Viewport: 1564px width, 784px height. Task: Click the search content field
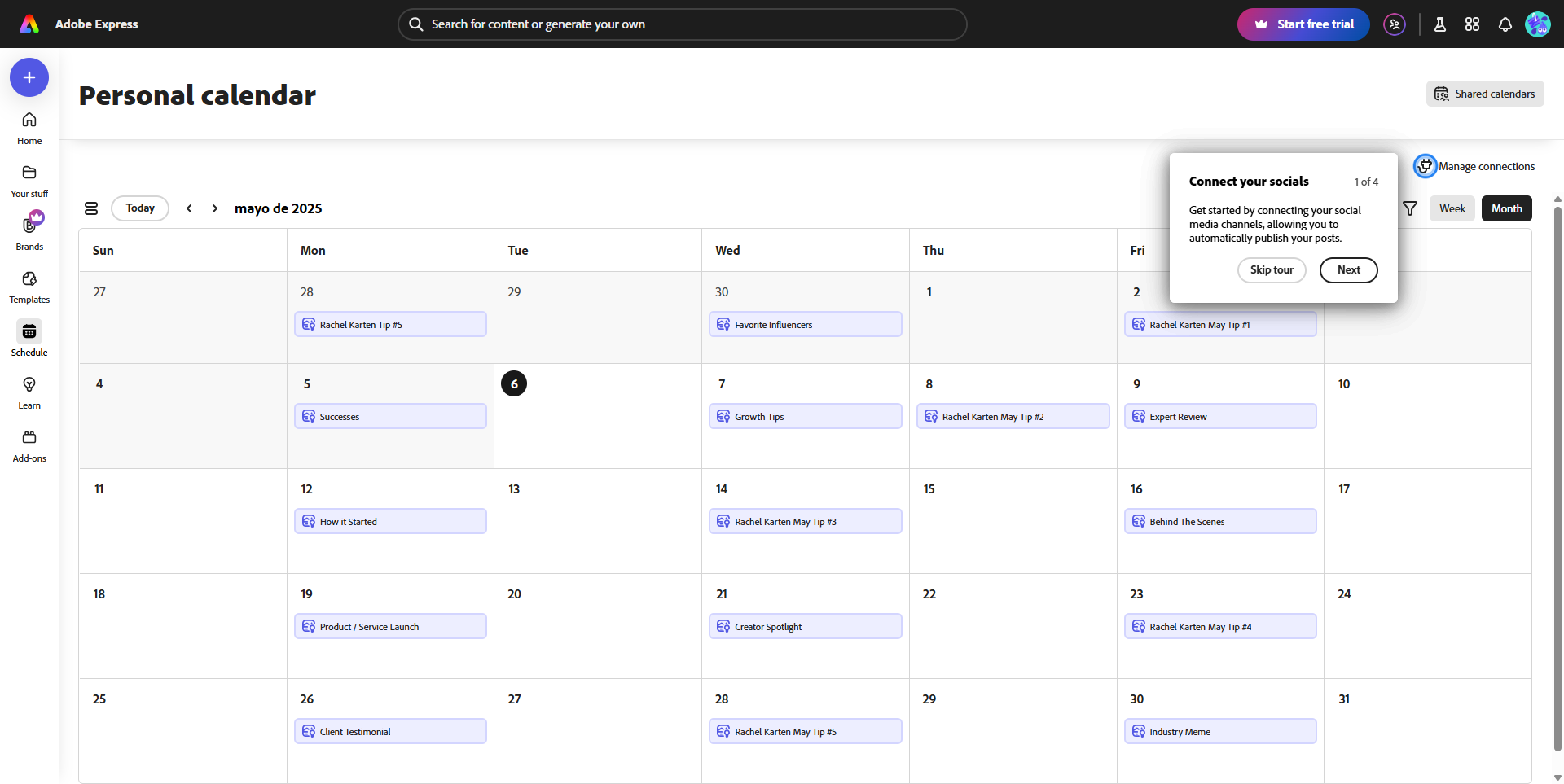point(683,24)
